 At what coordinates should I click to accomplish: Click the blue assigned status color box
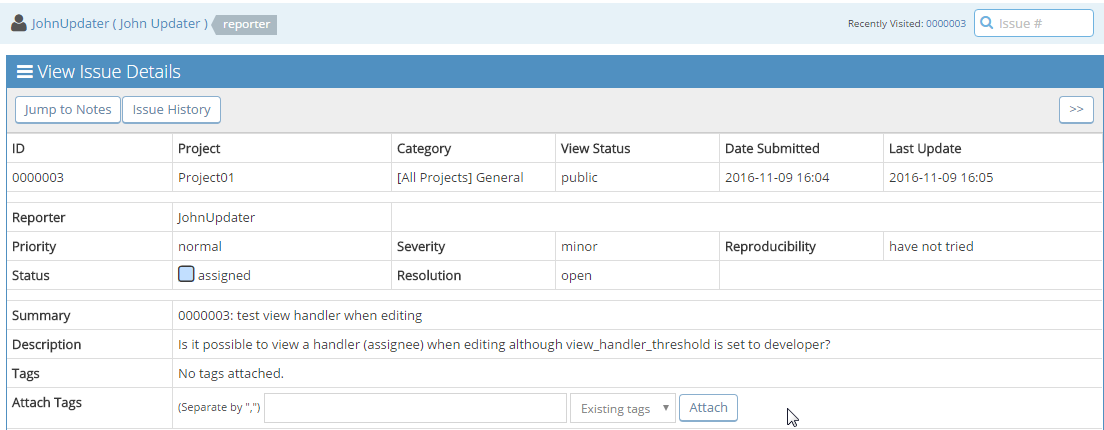186,274
